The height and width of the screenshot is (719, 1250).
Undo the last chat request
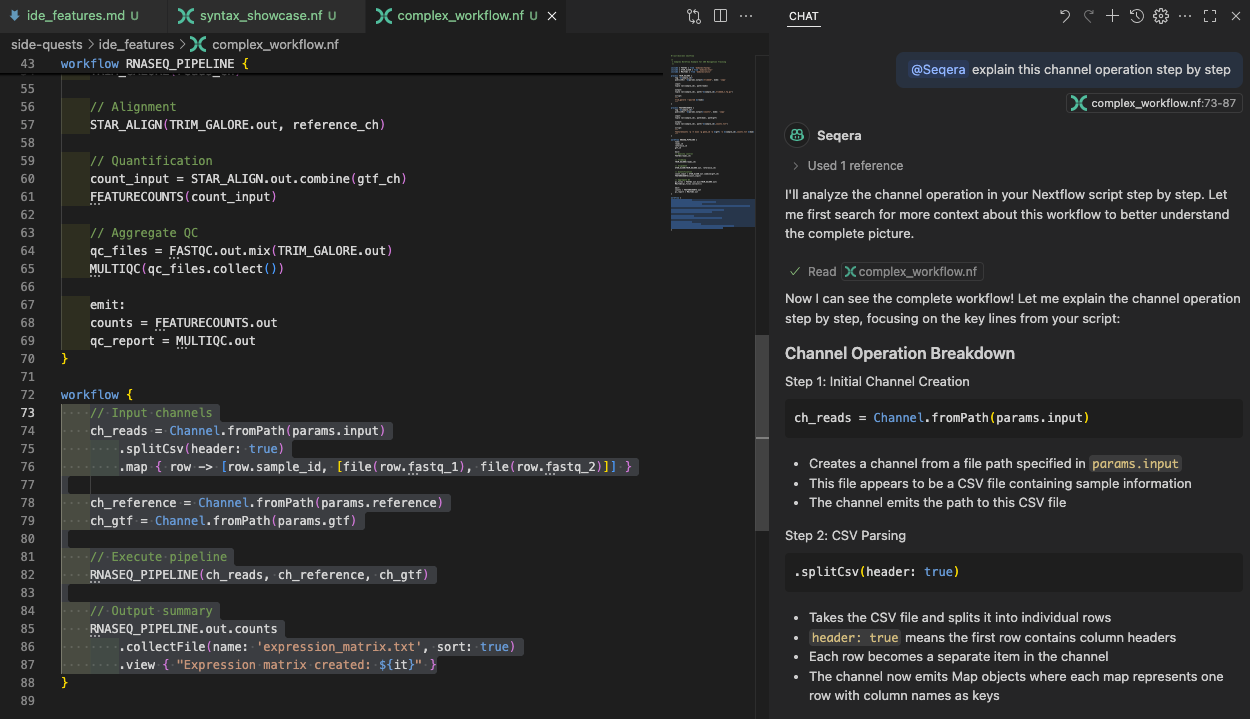click(1065, 16)
